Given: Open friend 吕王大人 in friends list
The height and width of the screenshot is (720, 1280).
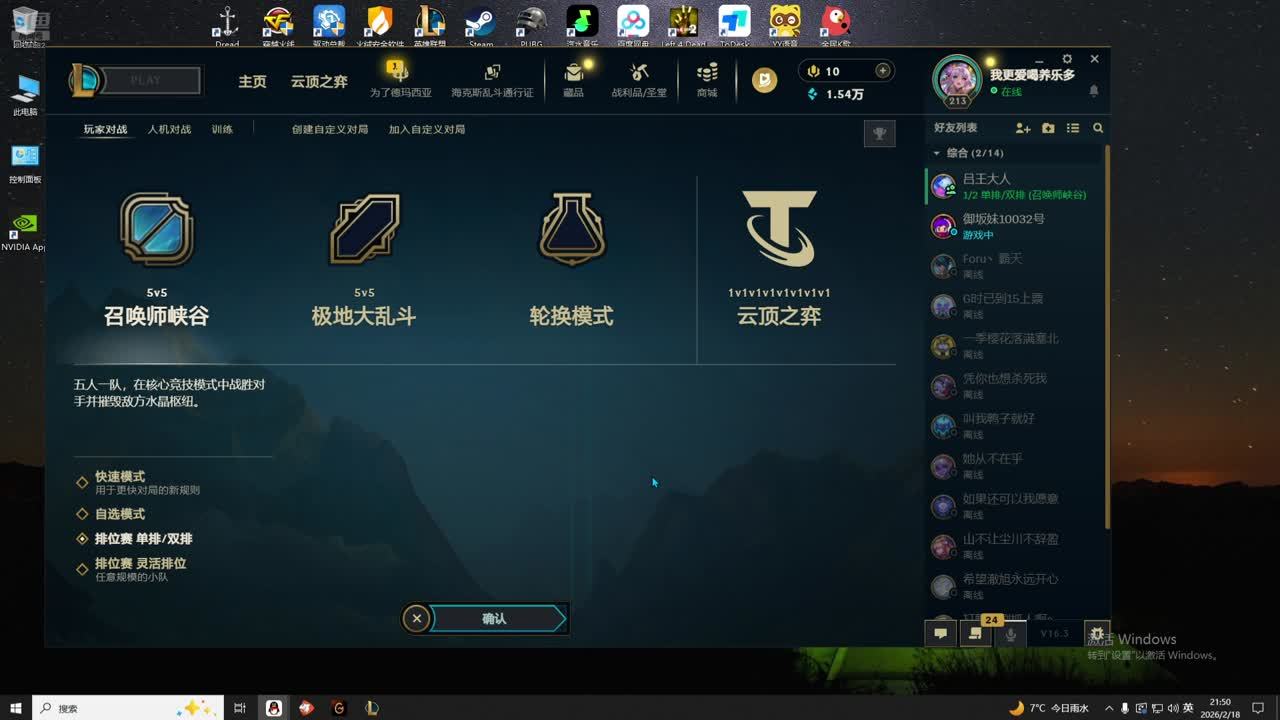Looking at the screenshot, I should (x=1013, y=186).
